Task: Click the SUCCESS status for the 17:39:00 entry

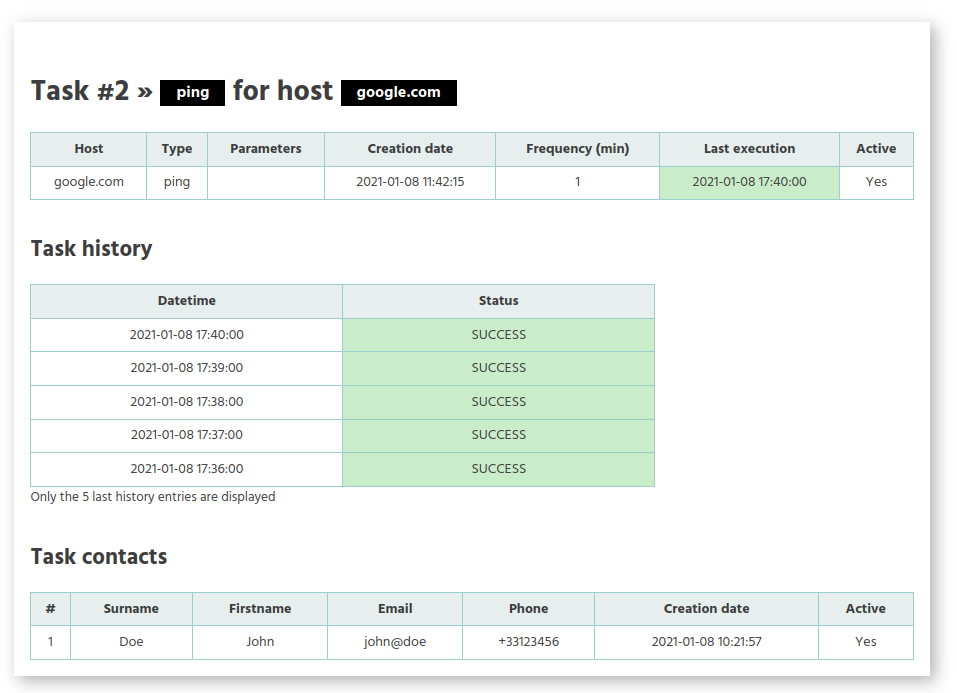Action: point(499,368)
